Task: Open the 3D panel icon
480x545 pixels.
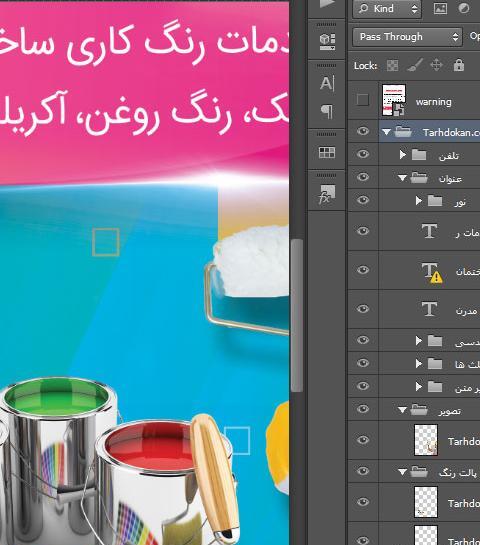Action: (327, 41)
